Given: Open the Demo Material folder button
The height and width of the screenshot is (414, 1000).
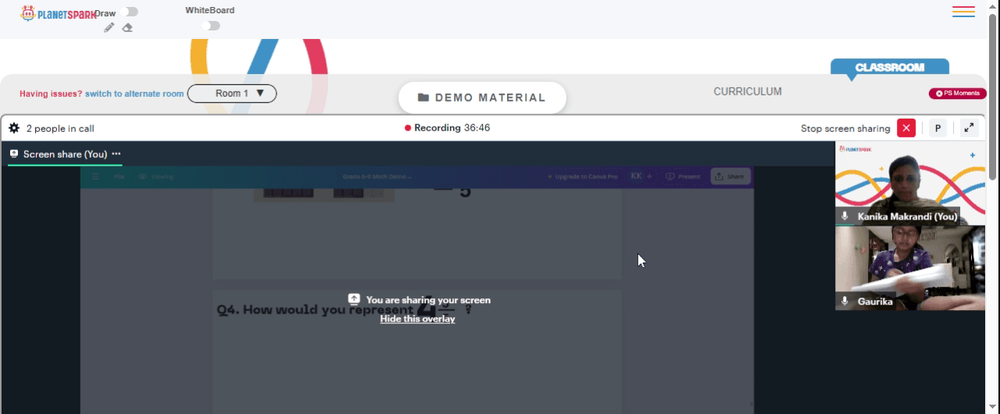Looking at the screenshot, I should coord(482,98).
